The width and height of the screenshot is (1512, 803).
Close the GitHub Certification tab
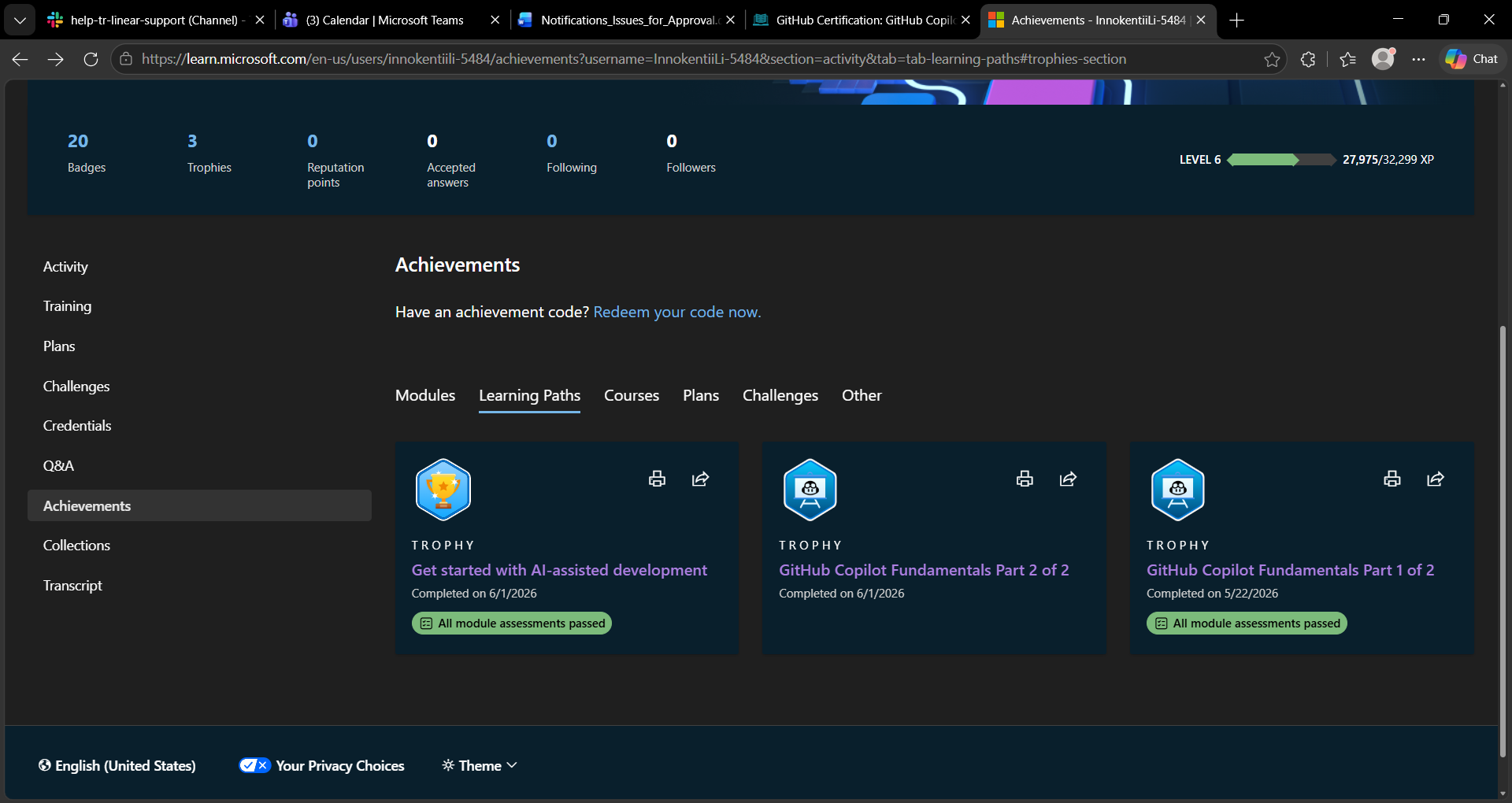(965, 20)
